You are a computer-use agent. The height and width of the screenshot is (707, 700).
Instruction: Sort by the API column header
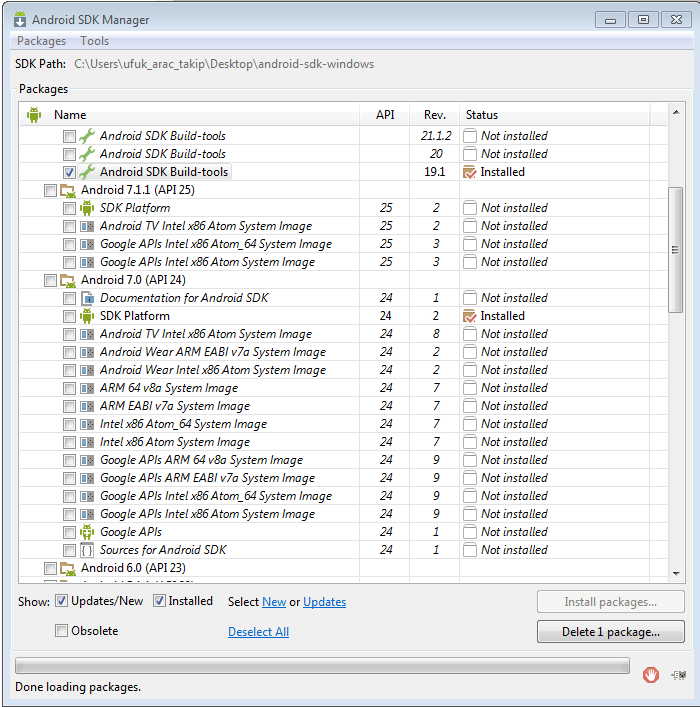[x=385, y=115]
